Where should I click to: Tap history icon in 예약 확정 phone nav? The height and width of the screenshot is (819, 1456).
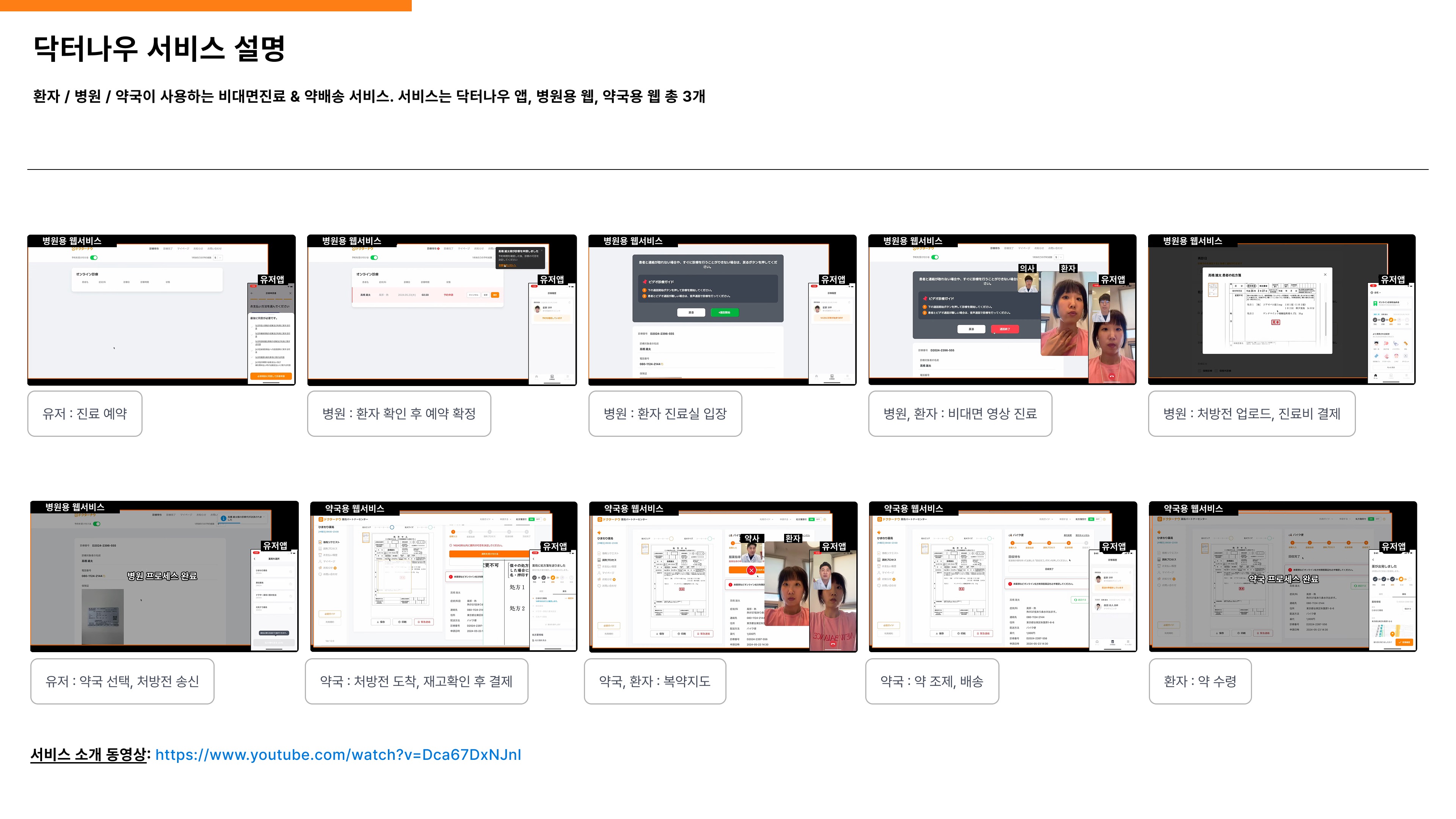click(x=552, y=377)
